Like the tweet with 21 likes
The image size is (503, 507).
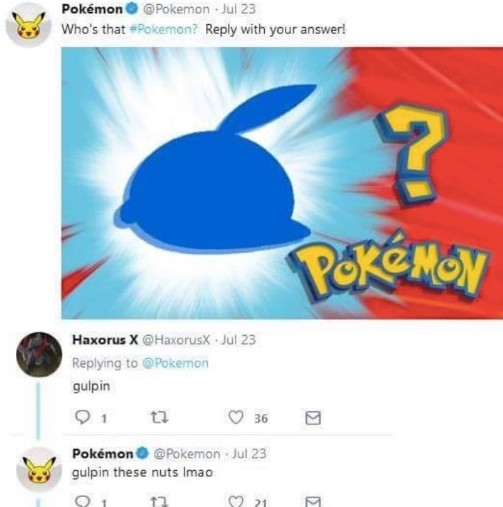(236, 501)
